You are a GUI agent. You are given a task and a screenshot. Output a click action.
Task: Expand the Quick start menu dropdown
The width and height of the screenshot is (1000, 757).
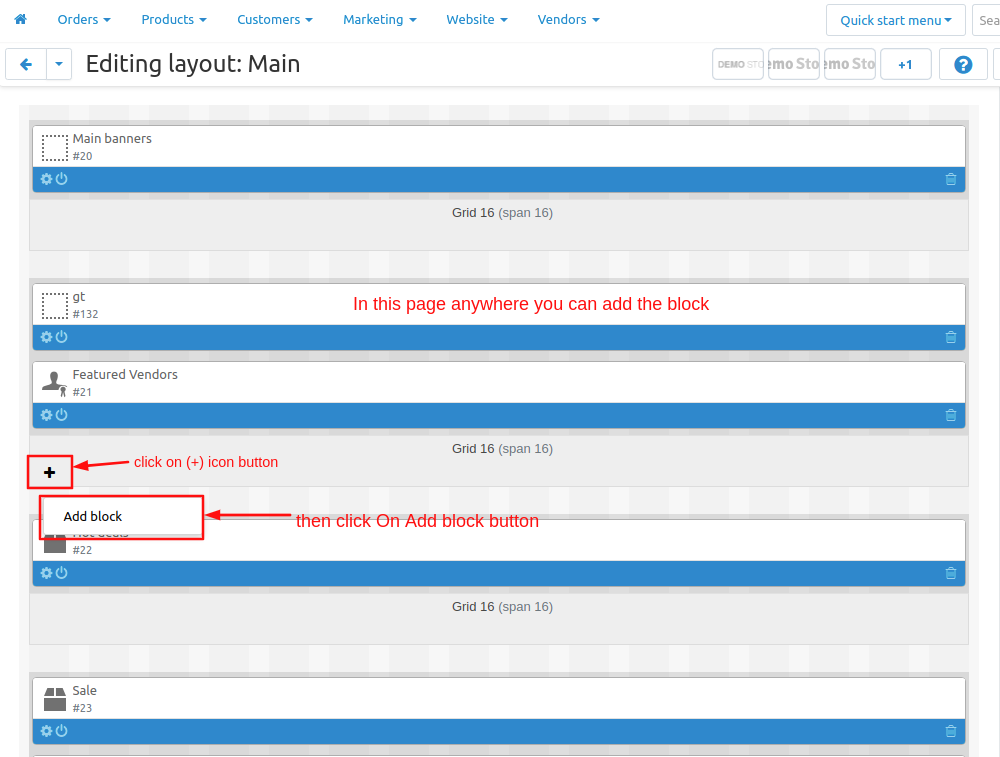tap(895, 20)
